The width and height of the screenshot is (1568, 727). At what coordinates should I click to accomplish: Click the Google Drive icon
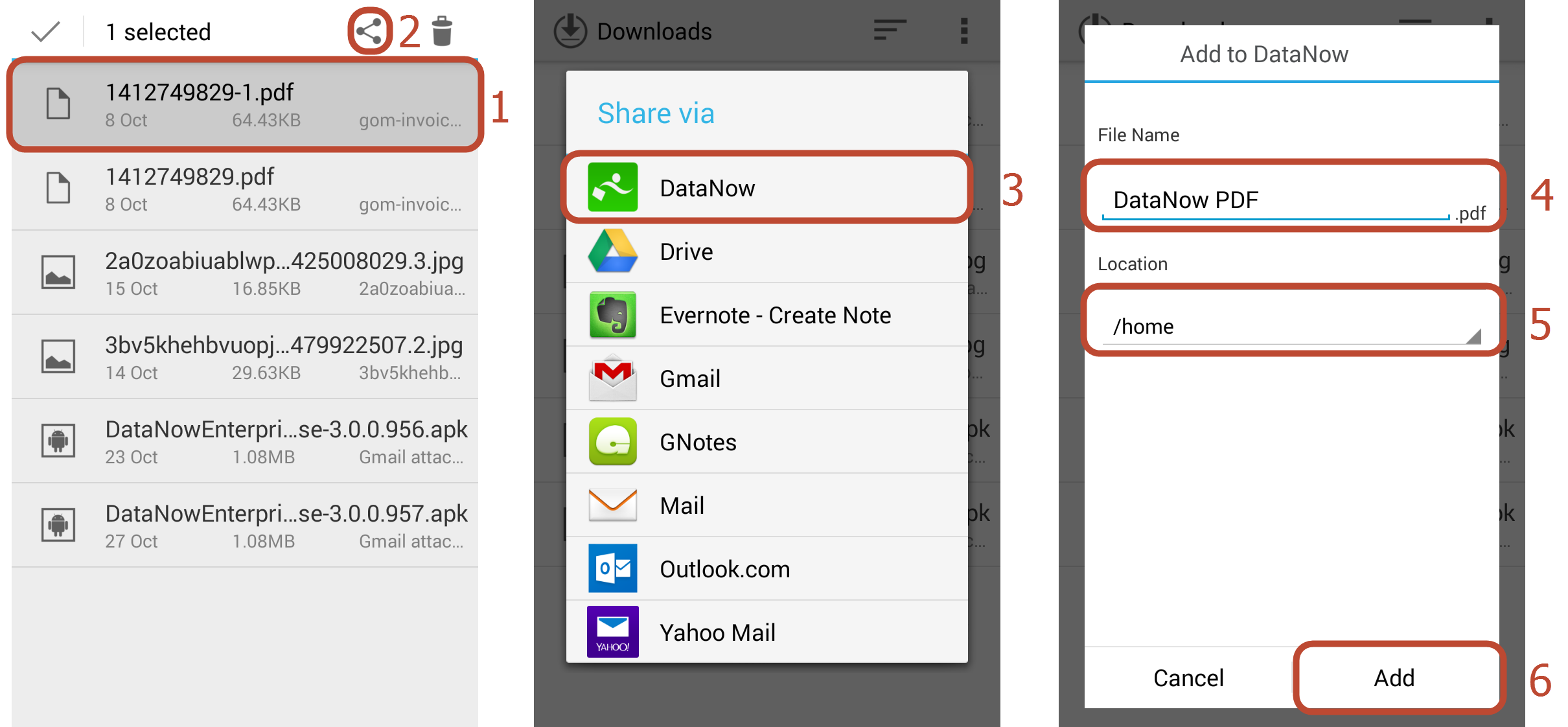613,251
